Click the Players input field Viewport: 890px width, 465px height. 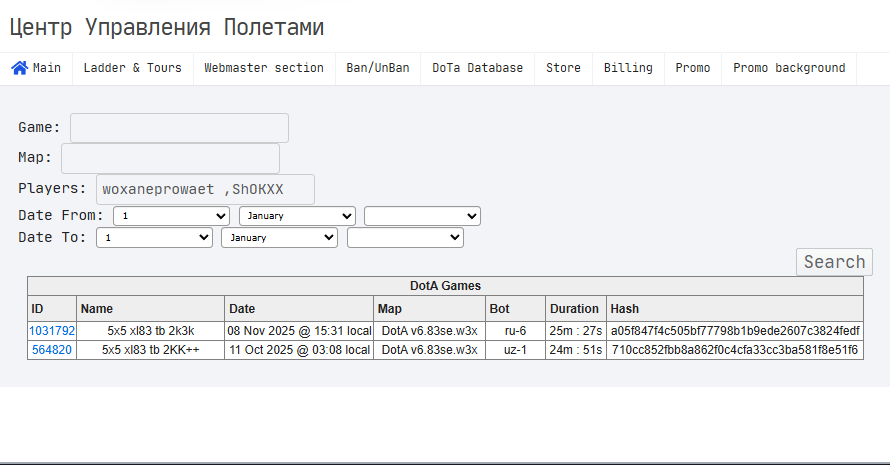205,189
